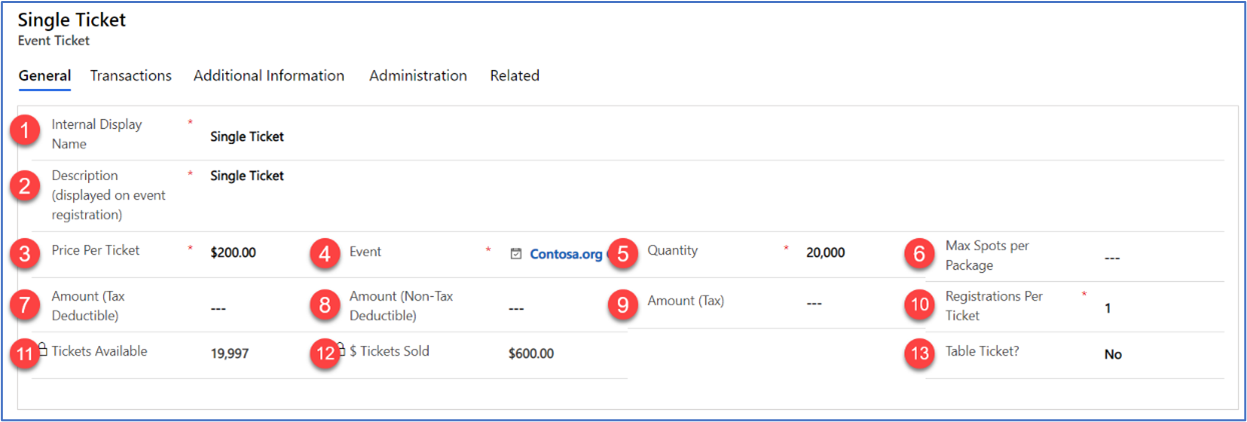Screen dimensions: 1247x422
Task: Click the red number 9 badge
Action: click(x=622, y=304)
